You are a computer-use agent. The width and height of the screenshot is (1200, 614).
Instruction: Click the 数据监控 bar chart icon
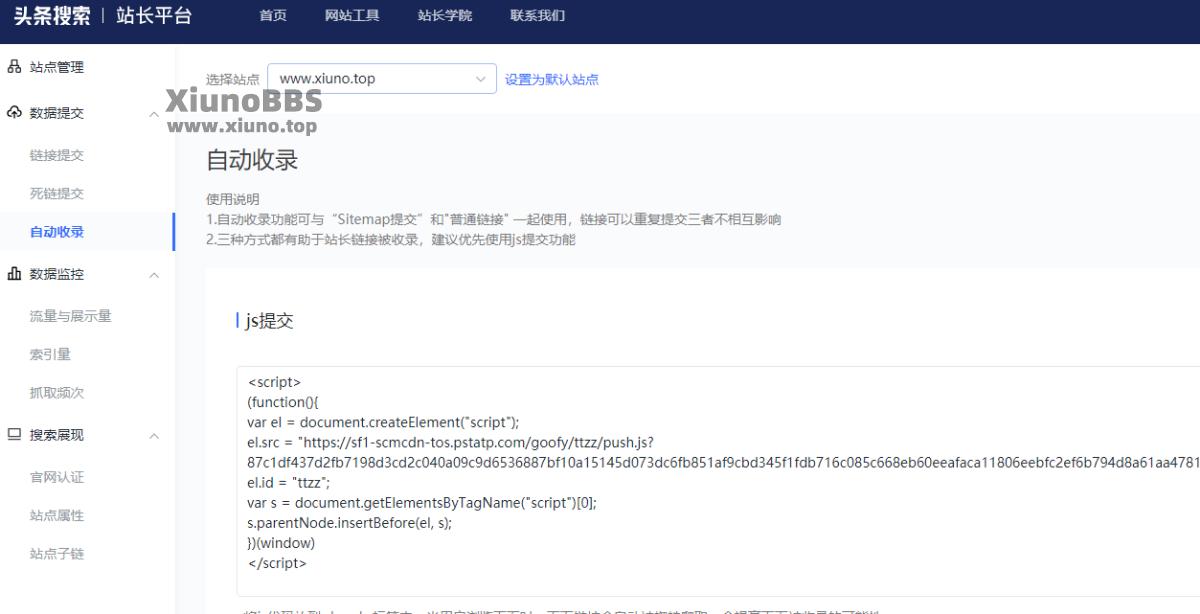coord(14,274)
